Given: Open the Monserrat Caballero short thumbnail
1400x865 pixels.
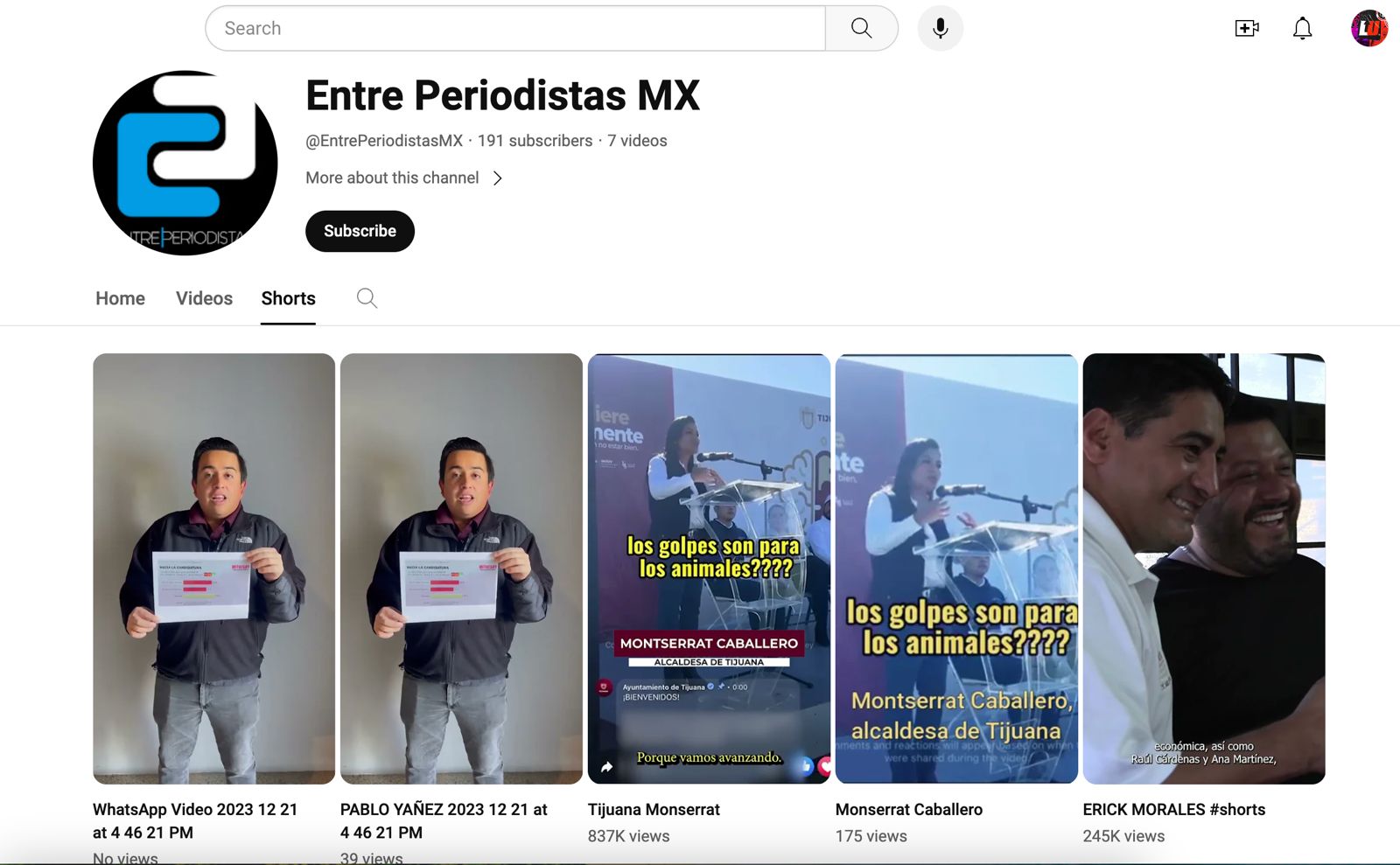Looking at the screenshot, I should (x=956, y=569).
